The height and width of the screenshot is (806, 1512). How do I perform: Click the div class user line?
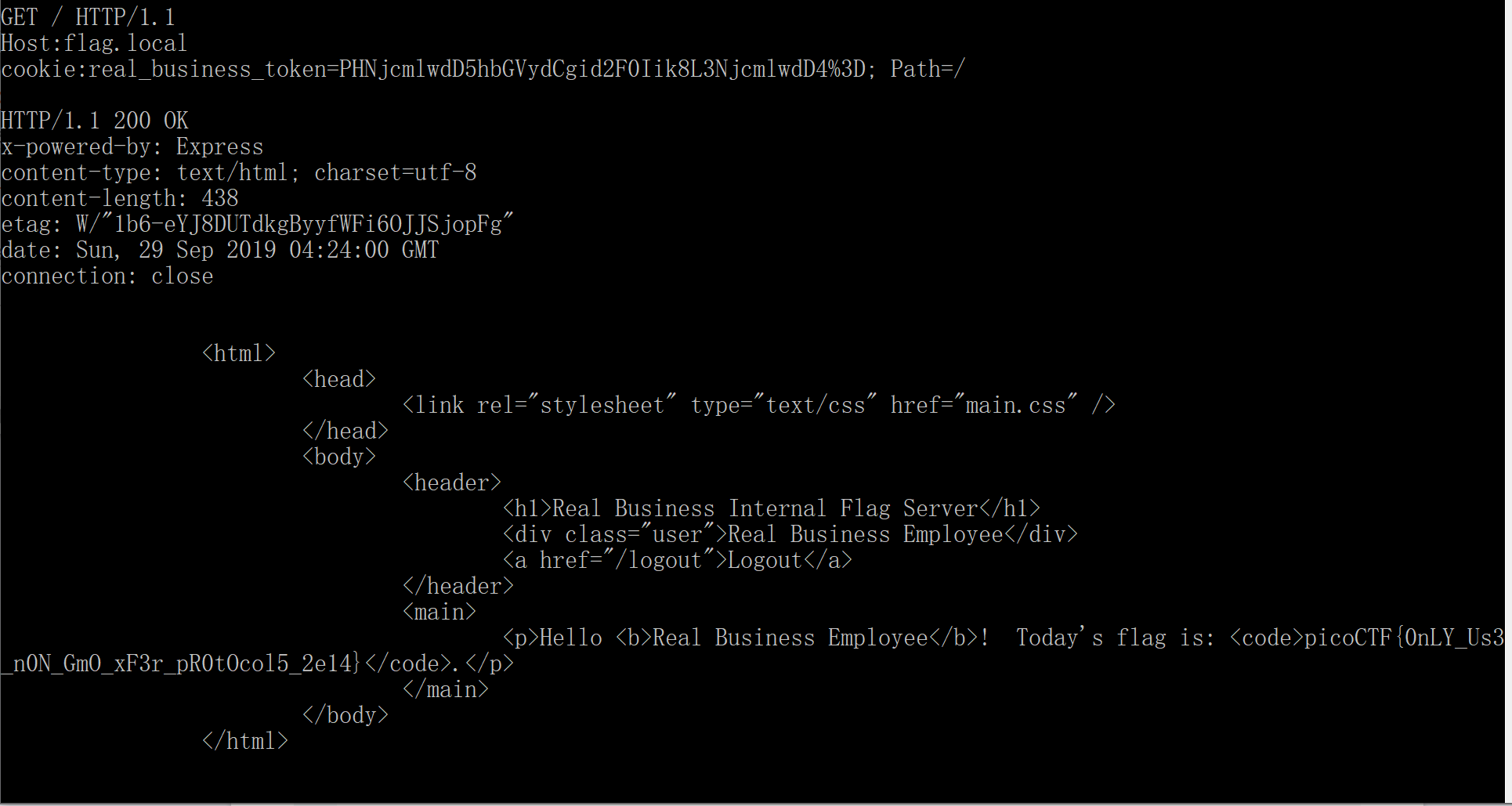790,534
